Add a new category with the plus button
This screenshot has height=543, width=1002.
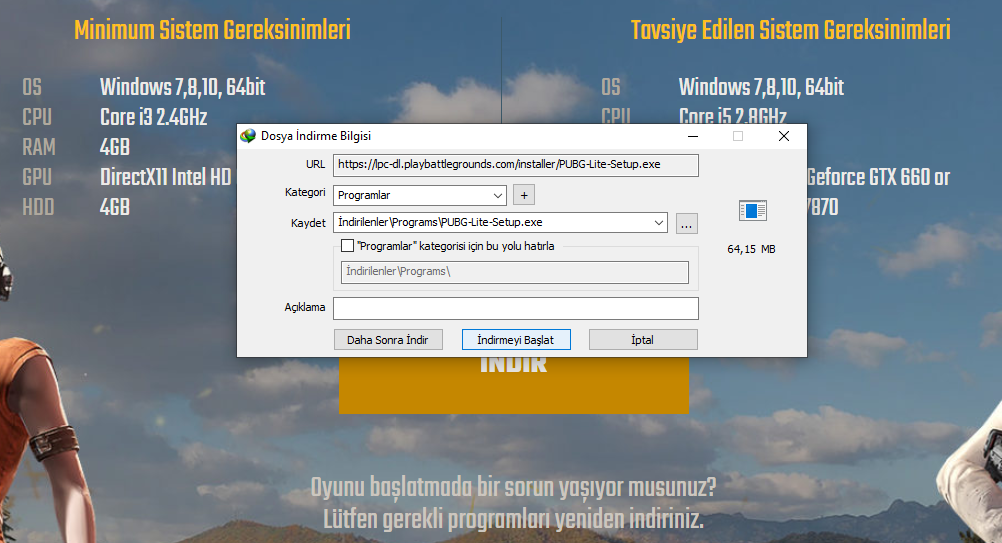(x=524, y=195)
